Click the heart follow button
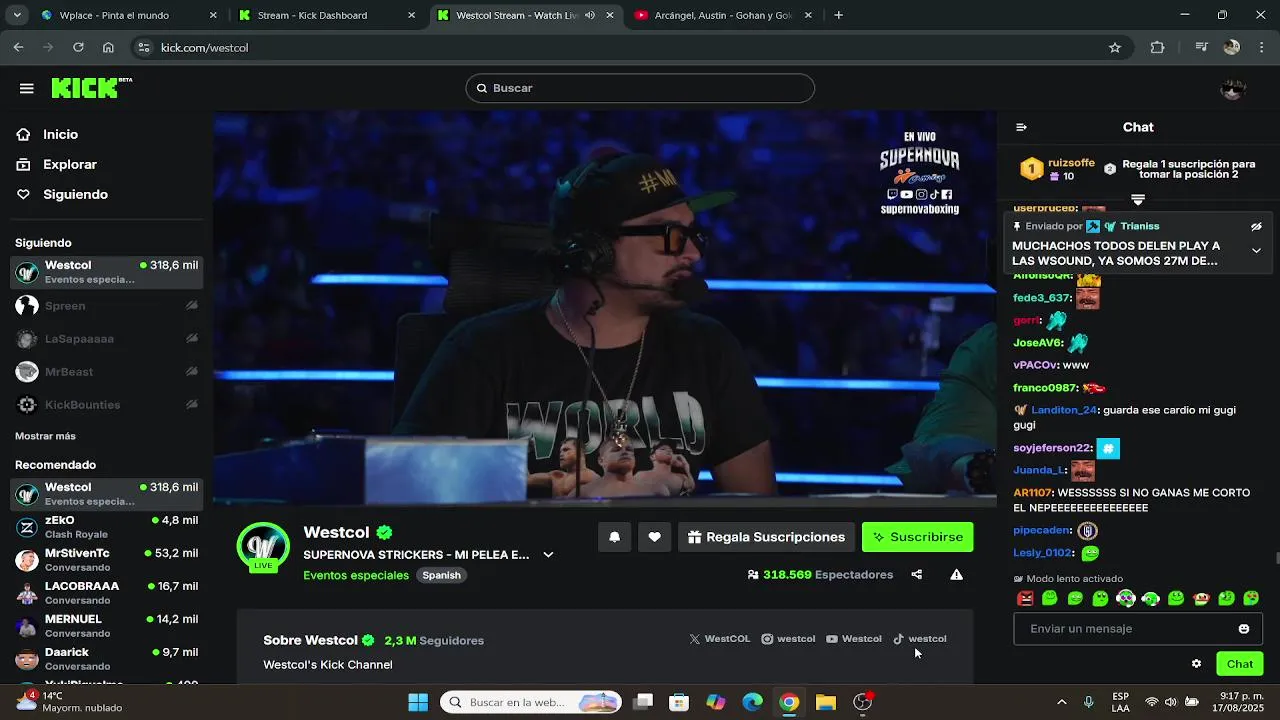The width and height of the screenshot is (1280, 720). click(x=654, y=537)
